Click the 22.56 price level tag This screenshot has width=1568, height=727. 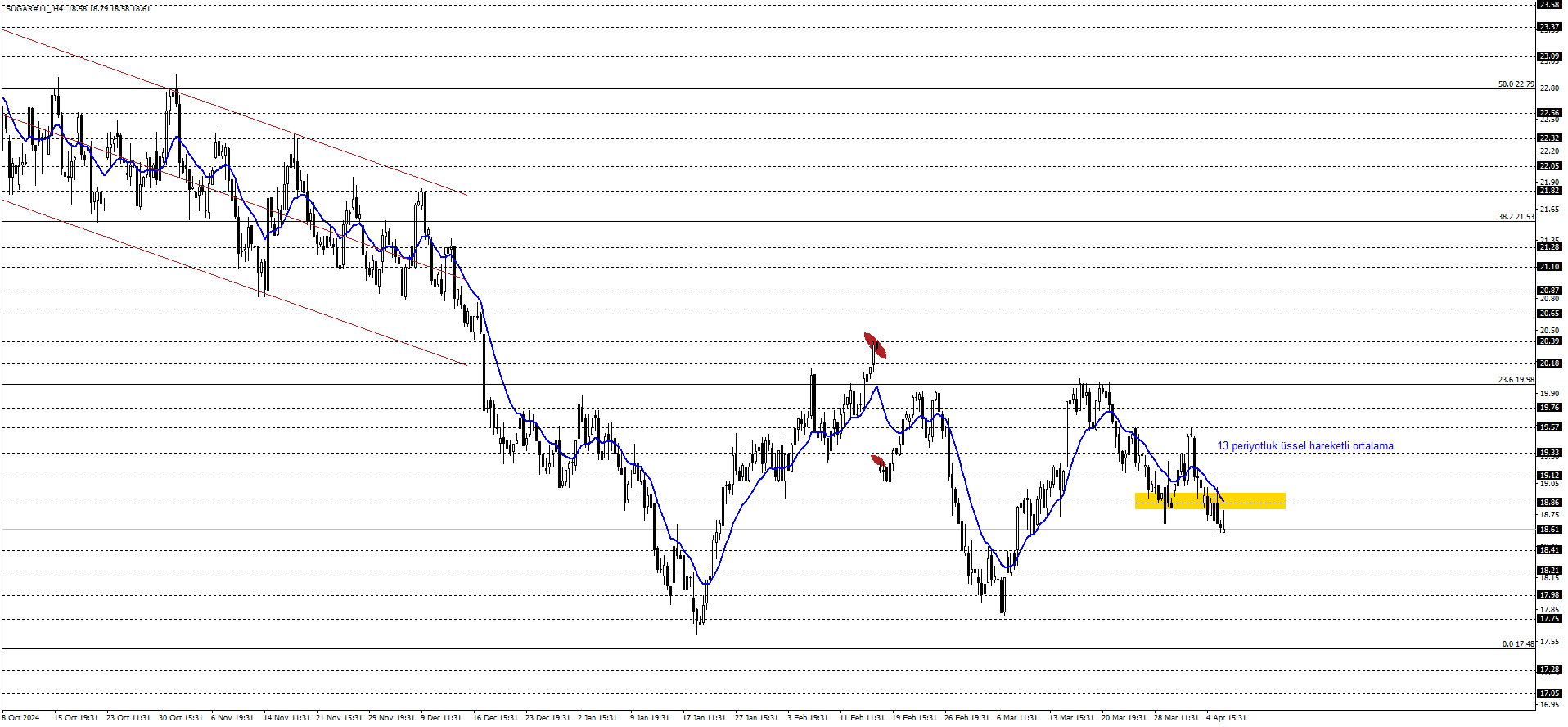[x=1549, y=113]
